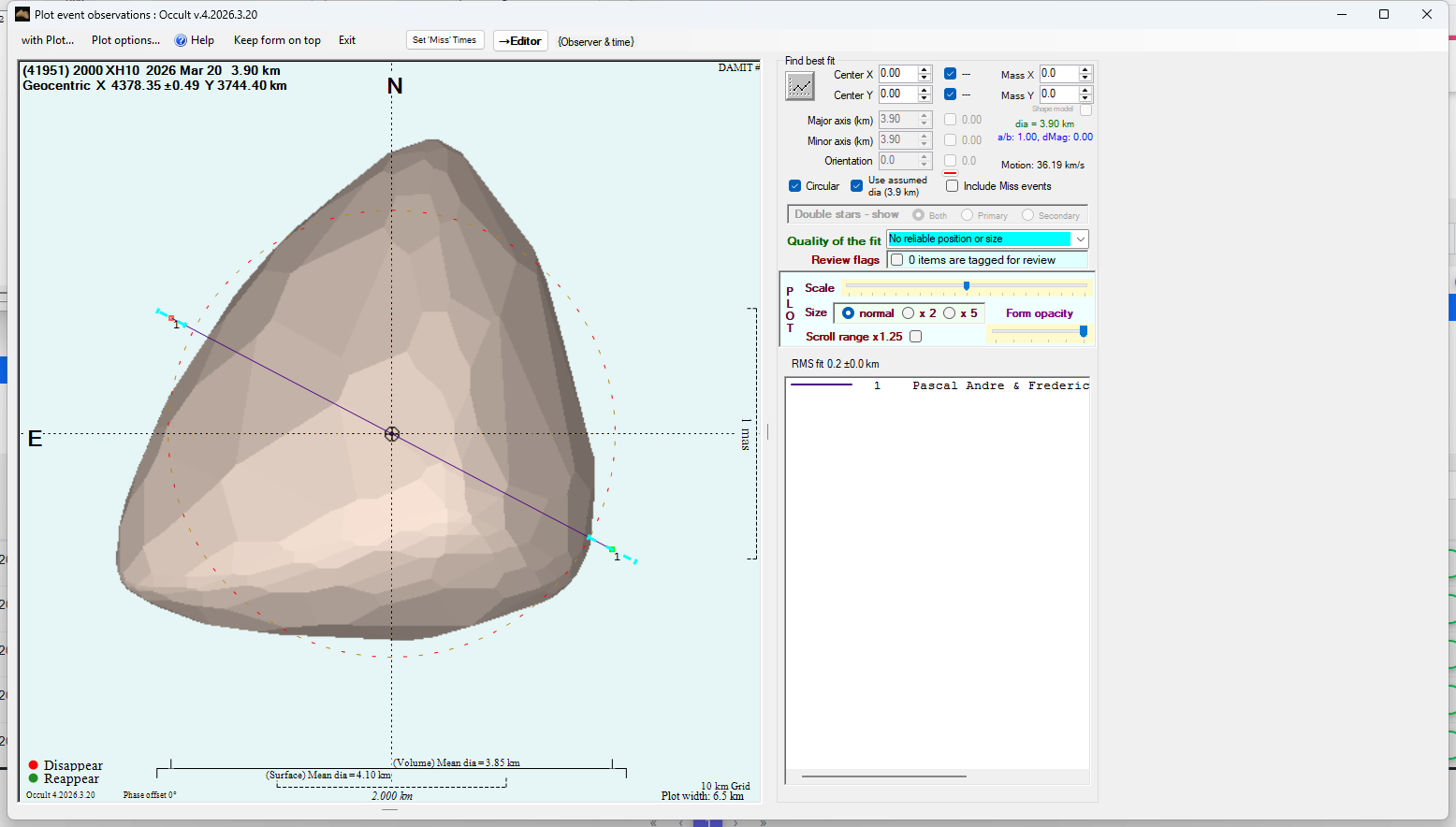The height and width of the screenshot is (827, 1456).
Task: Enable Include Miss events checkbox
Action: (952, 186)
